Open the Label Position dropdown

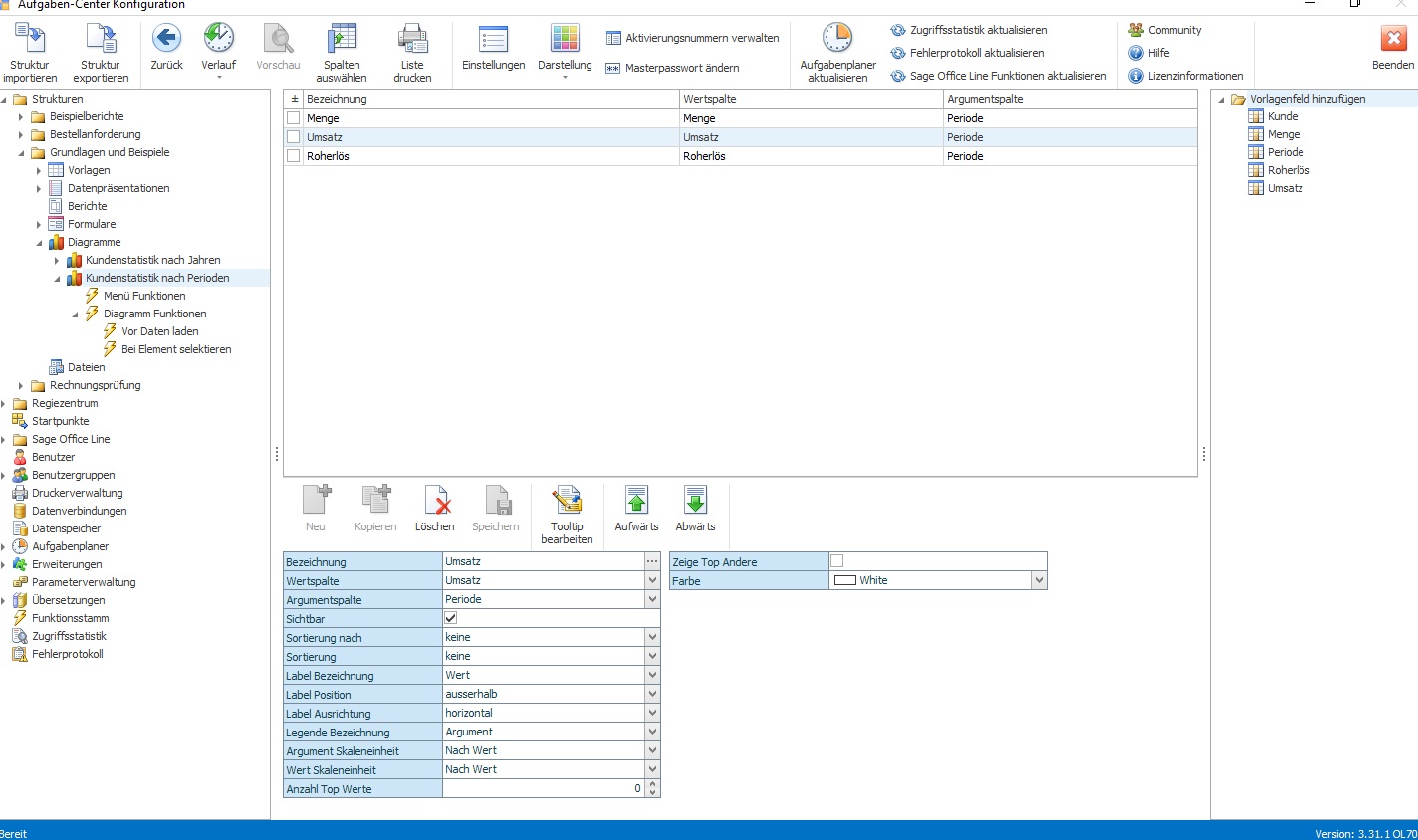click(652, 694)
